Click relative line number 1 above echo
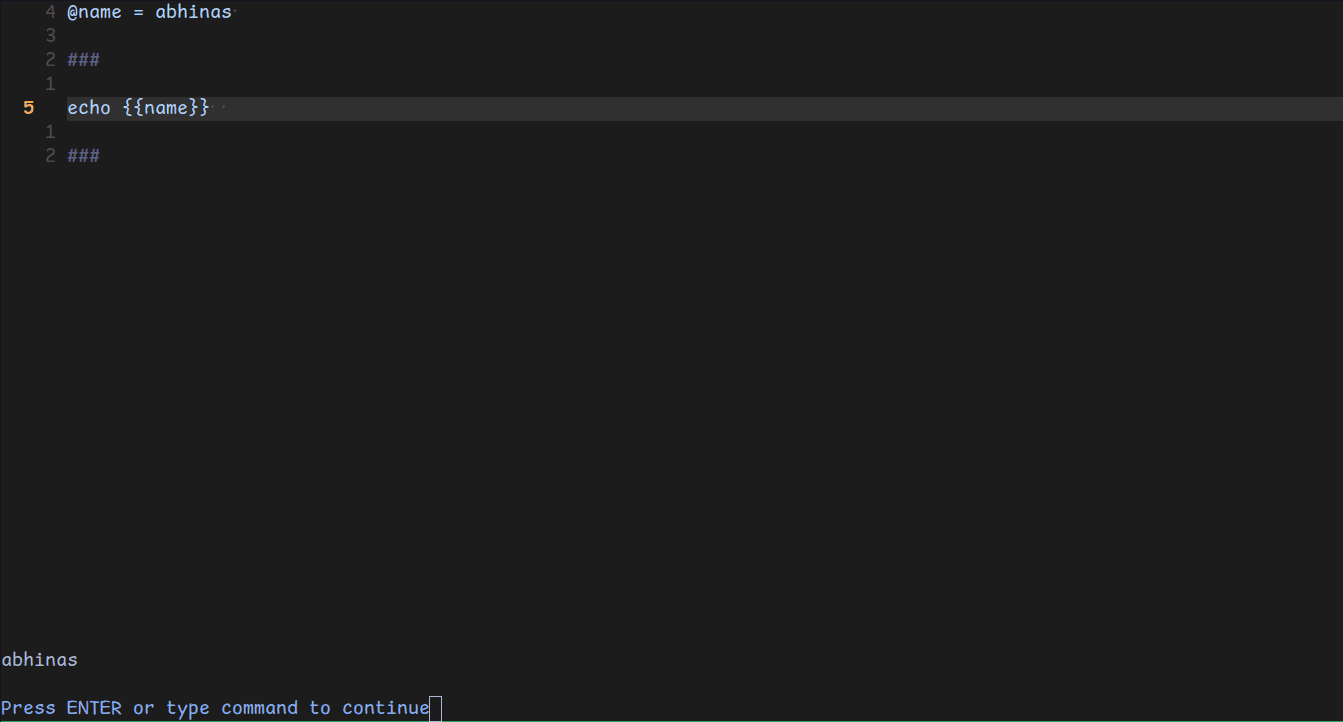The height and width of the screenshot is (722, 1343). (50, 84)
